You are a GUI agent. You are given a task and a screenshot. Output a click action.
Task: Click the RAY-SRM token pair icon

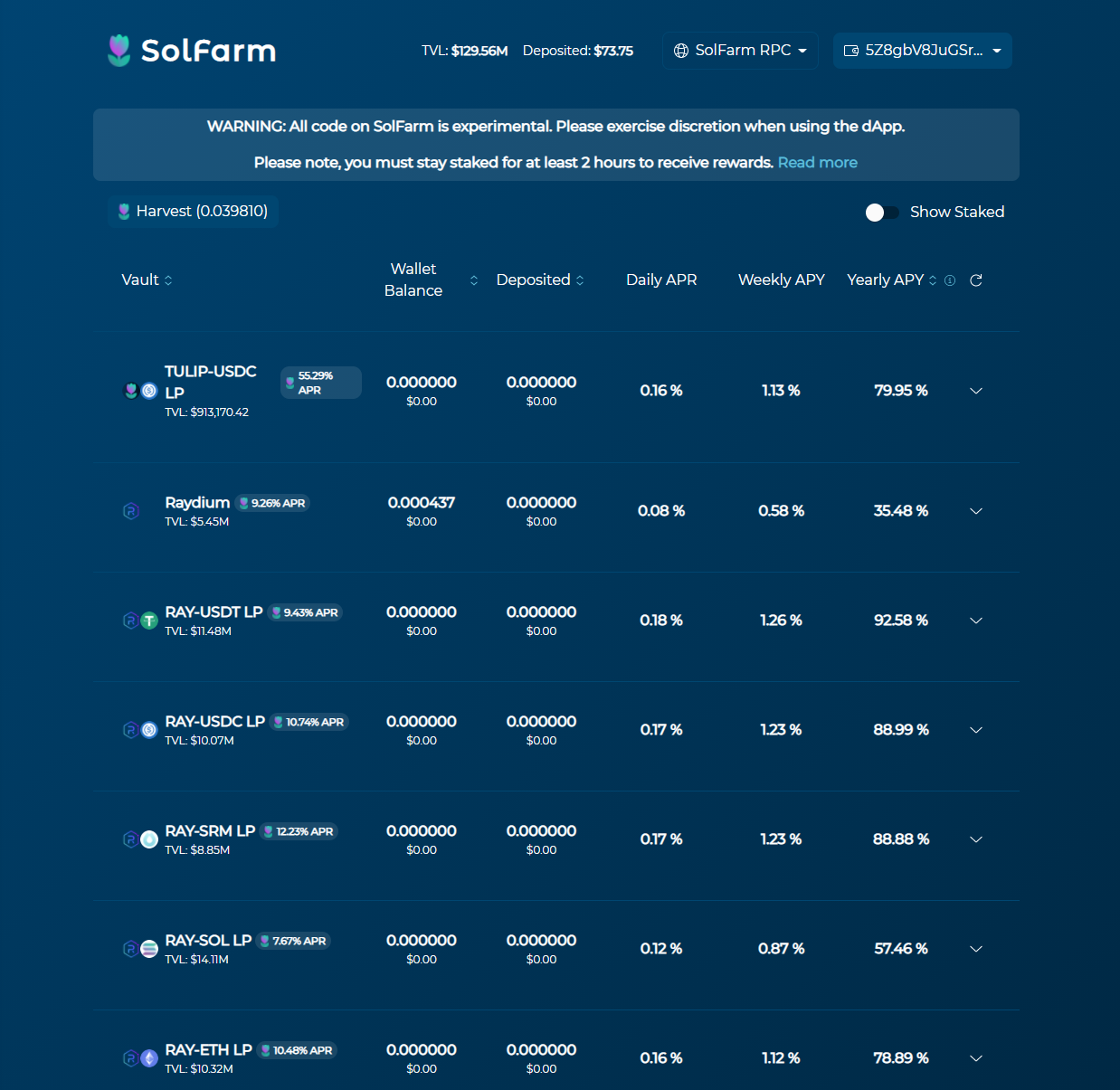click(140, 839)
